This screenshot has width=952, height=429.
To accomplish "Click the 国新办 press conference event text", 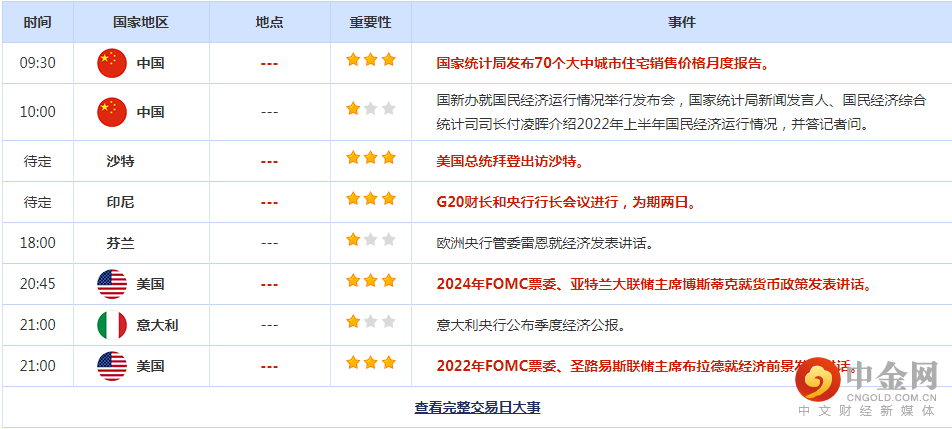I will pyautogui.click(x=681, y=112).
